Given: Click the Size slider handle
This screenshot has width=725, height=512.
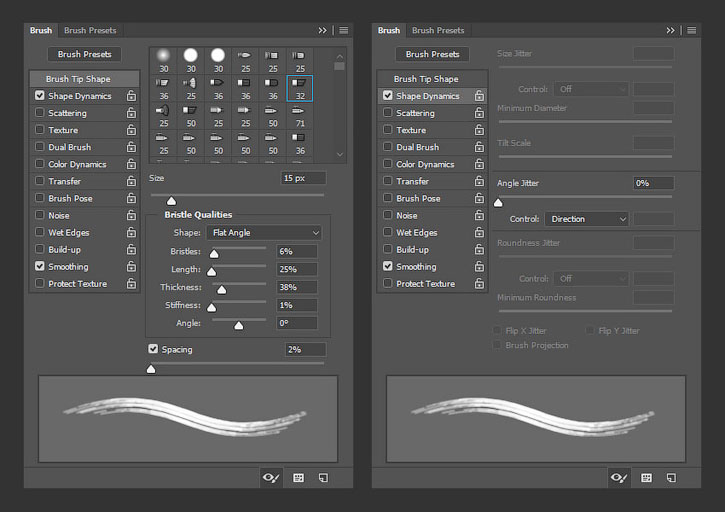Looking at the screenshot, I should (x=172, y=201).
